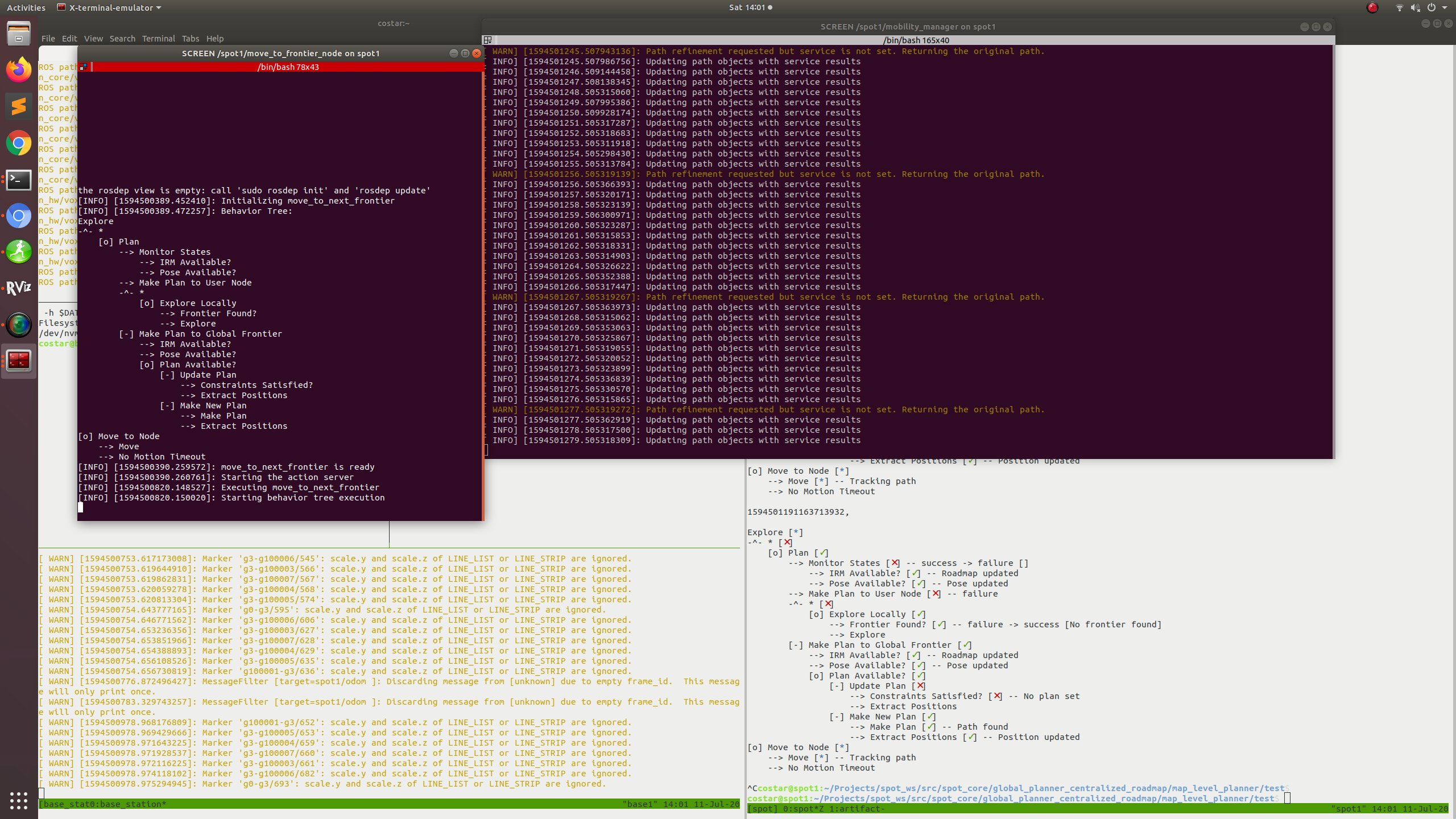Viewport: 1456px width, 819px height.
Task: Click 'Starting behavior tree execution' log line
Action: pos(231,498)
